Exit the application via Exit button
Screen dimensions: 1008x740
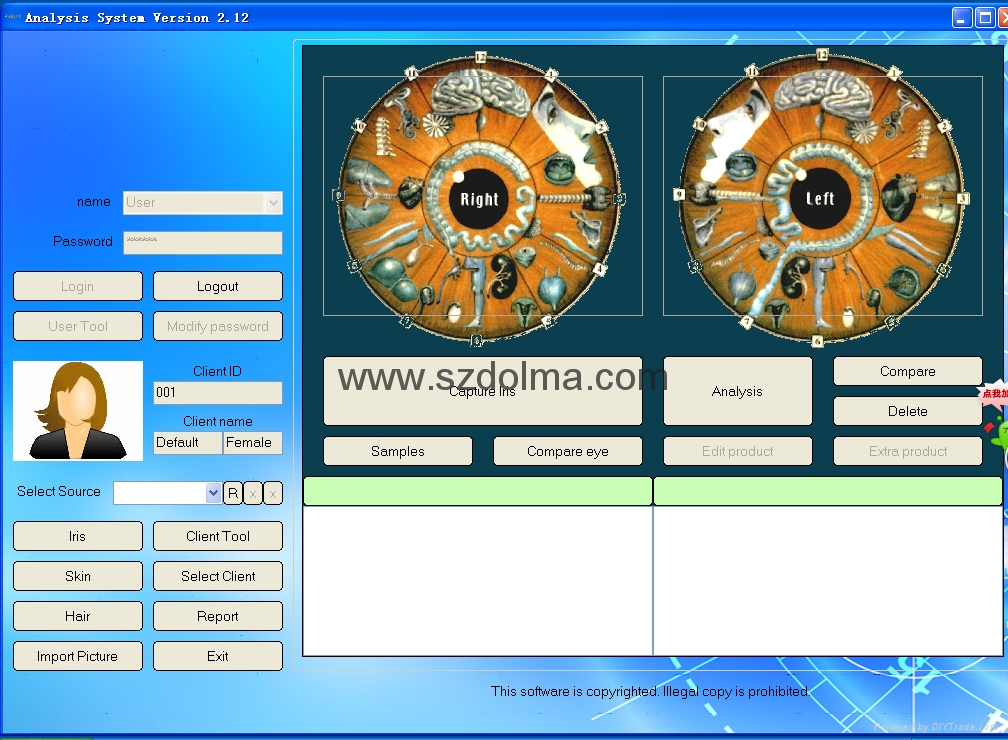tap(217, 656)
